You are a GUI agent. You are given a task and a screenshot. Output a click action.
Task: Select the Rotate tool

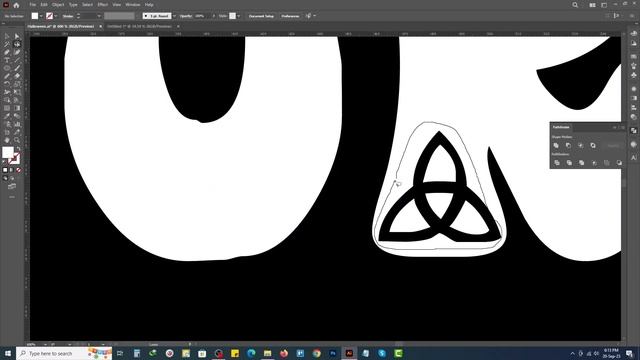(7, 84)
